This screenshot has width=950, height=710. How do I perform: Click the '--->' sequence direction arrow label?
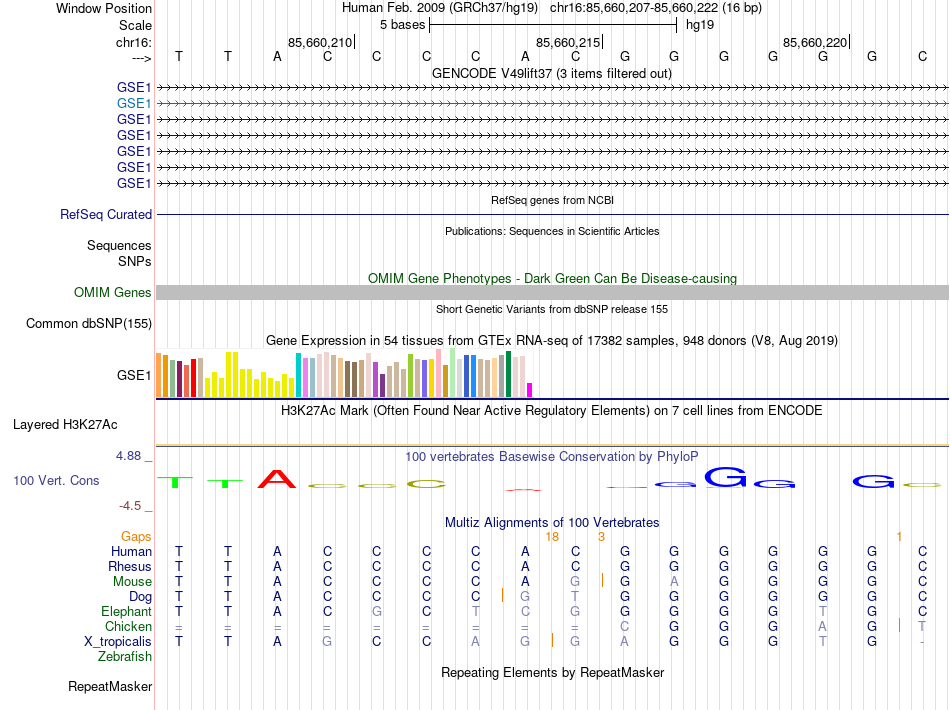tap(142, 58)
